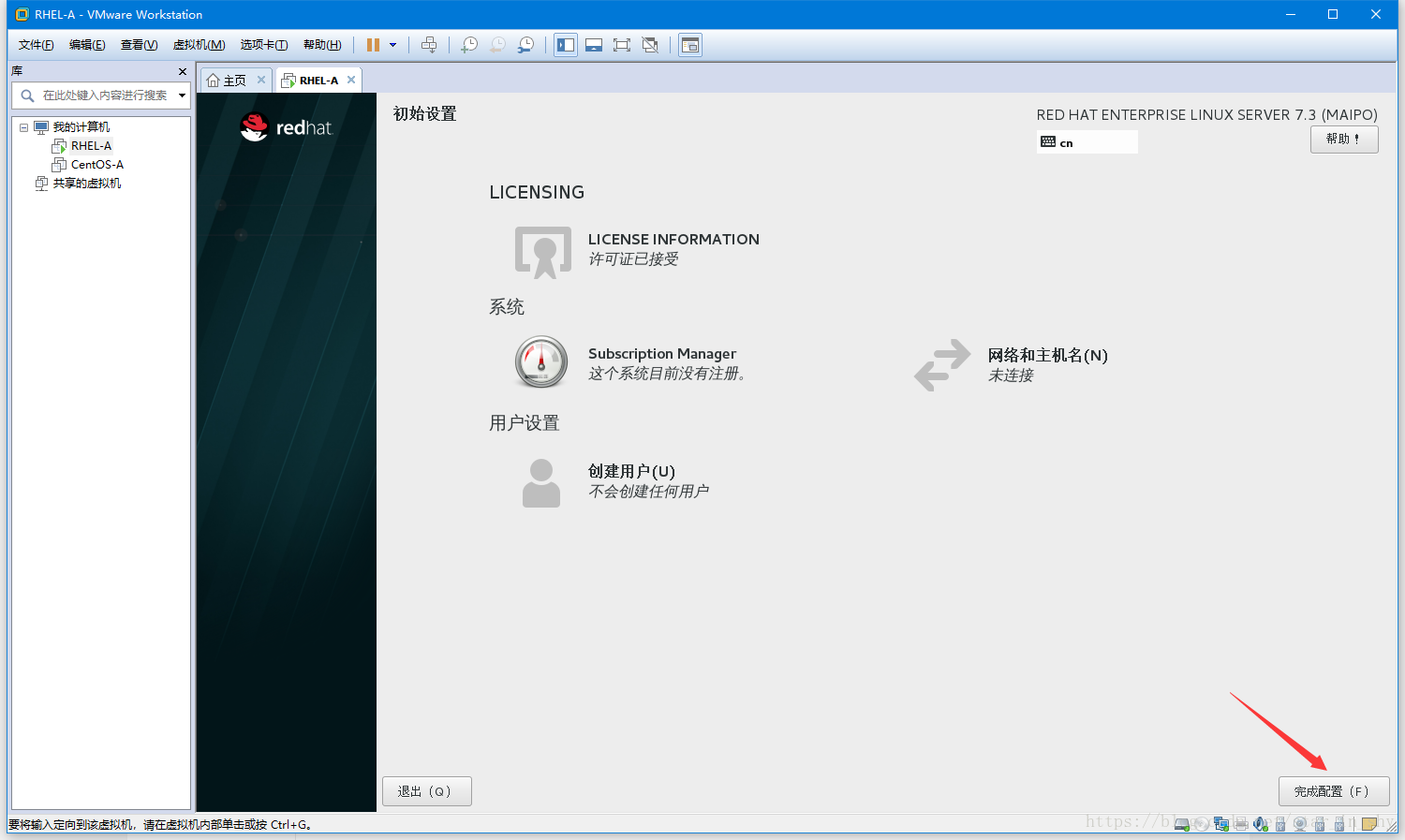This screenshot has width=1405, height=840.
Task: Select 我的计算机 in the library tree
Action: [x=81, y=127]
